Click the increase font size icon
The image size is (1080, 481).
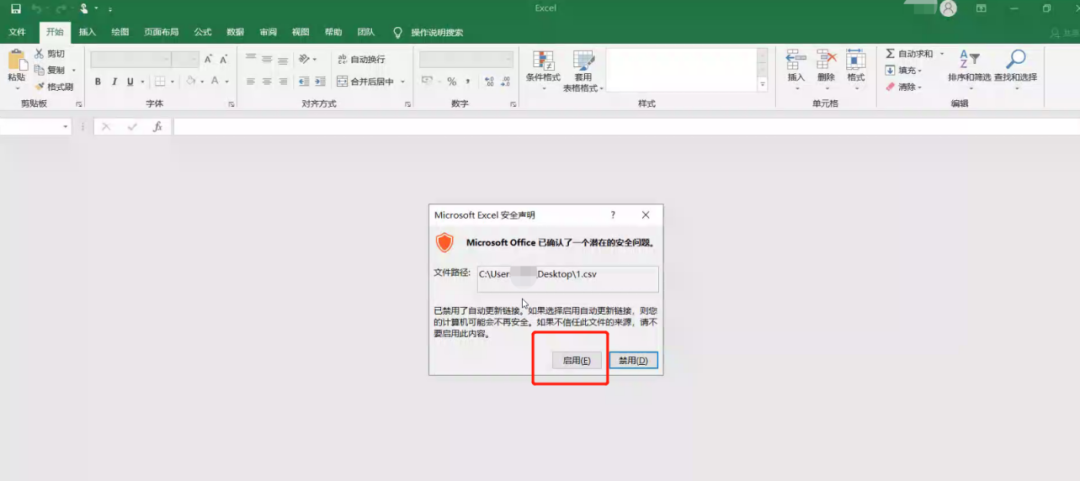(208, 59)
